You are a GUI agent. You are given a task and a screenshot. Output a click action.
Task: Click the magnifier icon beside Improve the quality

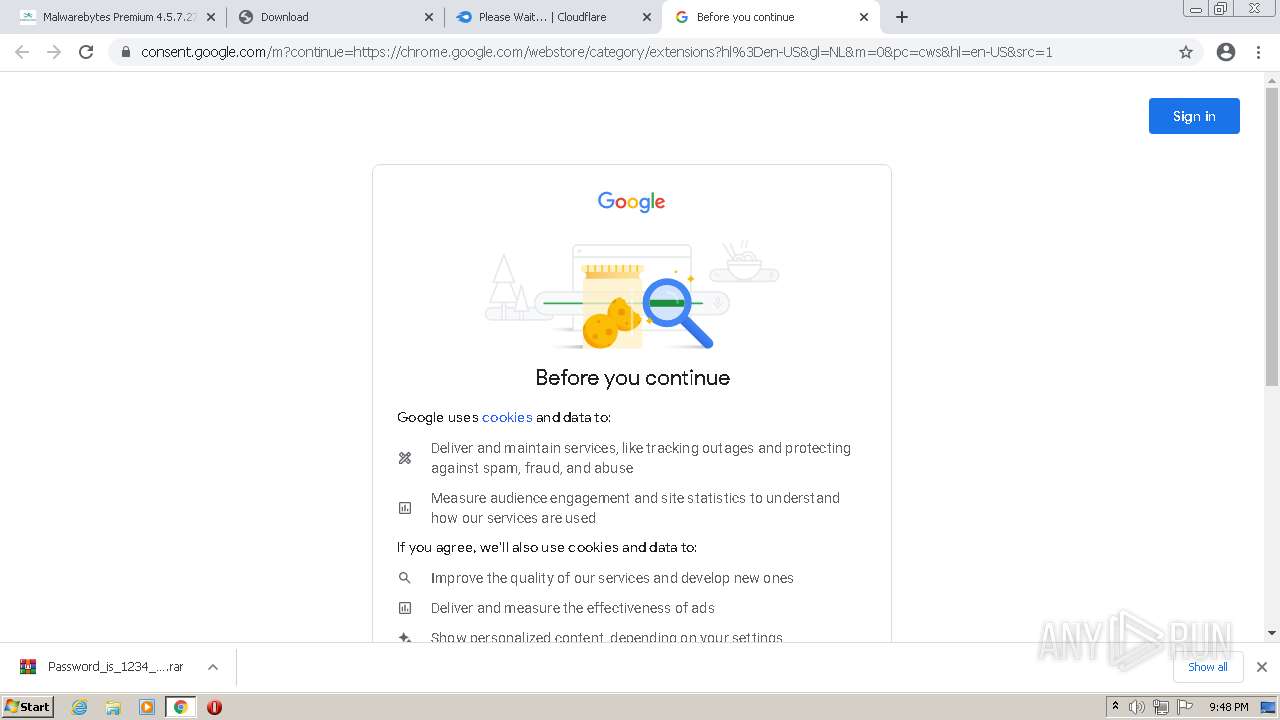click(x=405, y=578)
